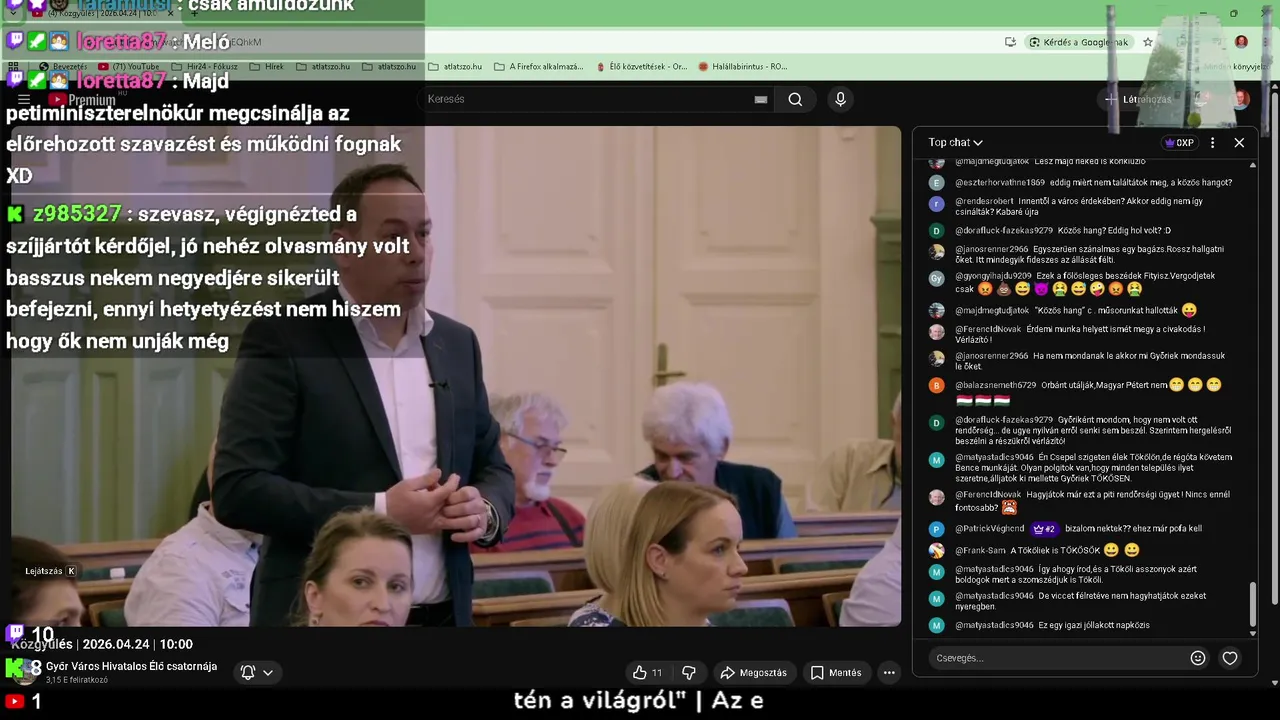The width and height of the screenshot is (1280, 720).
Task: Open the on-screen keyboard icon in search box
Action: 761,99
